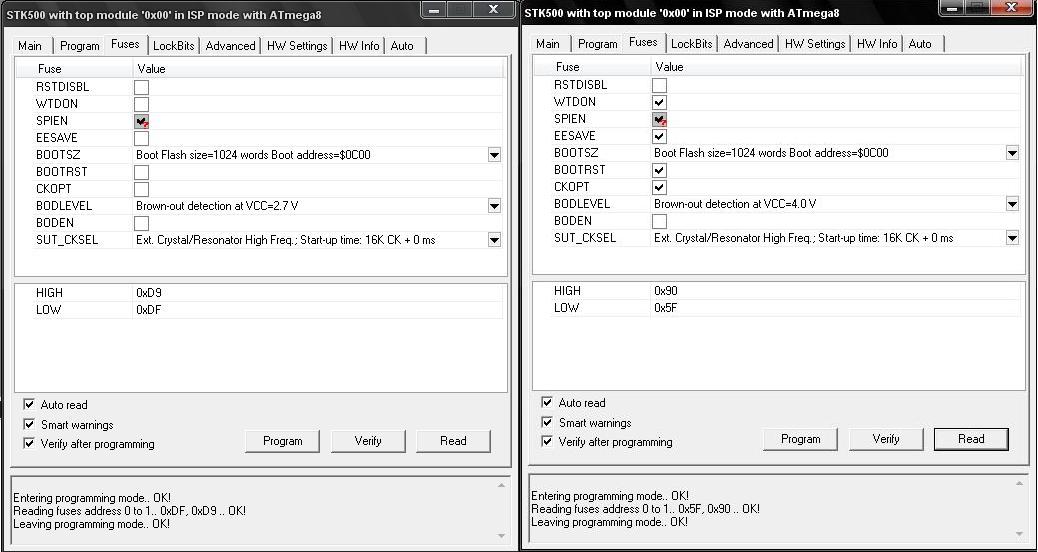The width and height of the screenshot is (1038, 552).
Task: Open BOOTSZ dropdown arrow in left window
Action: (x=494, y=155)
